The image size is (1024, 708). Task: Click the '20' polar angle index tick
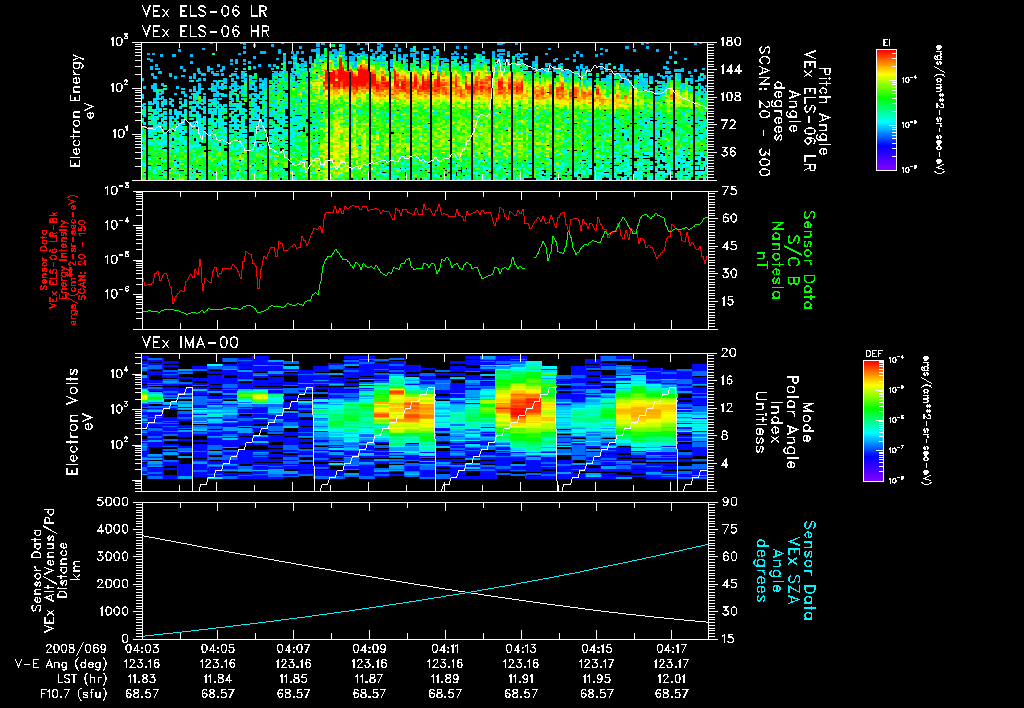(x=728, y=353)
